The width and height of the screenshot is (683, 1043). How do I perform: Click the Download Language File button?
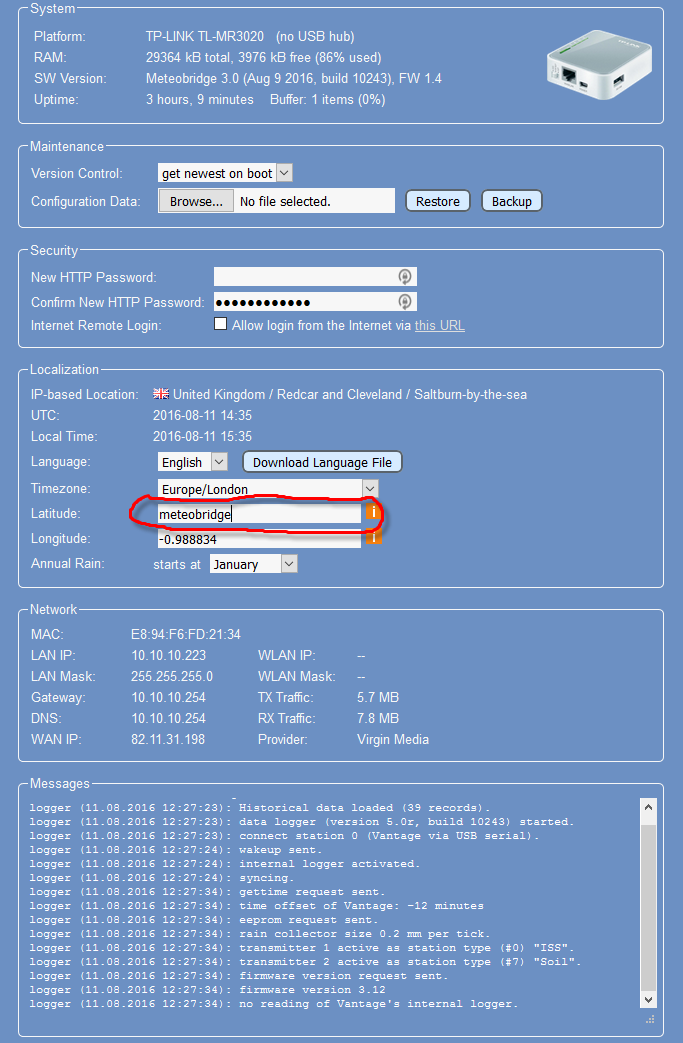[322, 462]
